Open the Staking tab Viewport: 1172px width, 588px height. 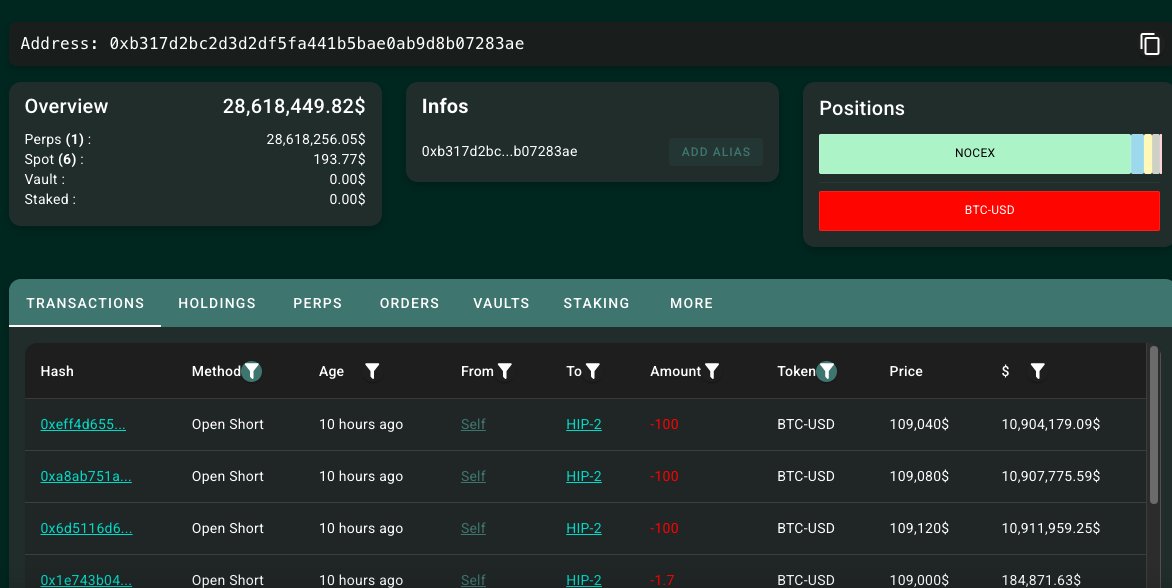tap(596, 303)
